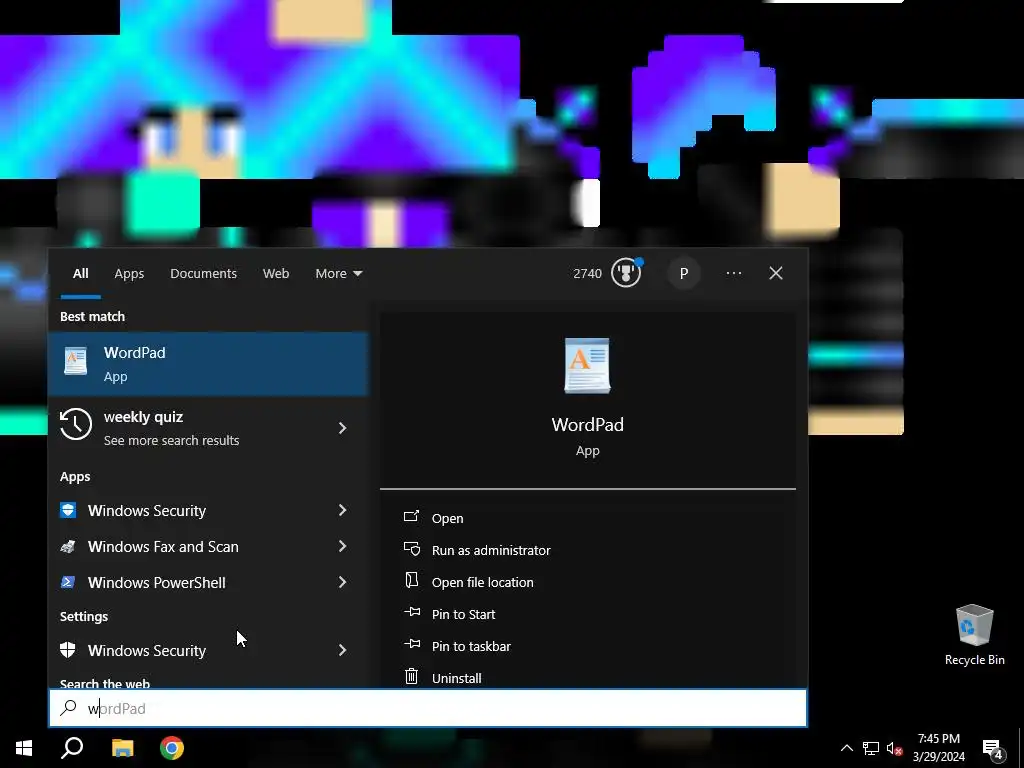Open WordPad from the Best match result

click(208, 364)
